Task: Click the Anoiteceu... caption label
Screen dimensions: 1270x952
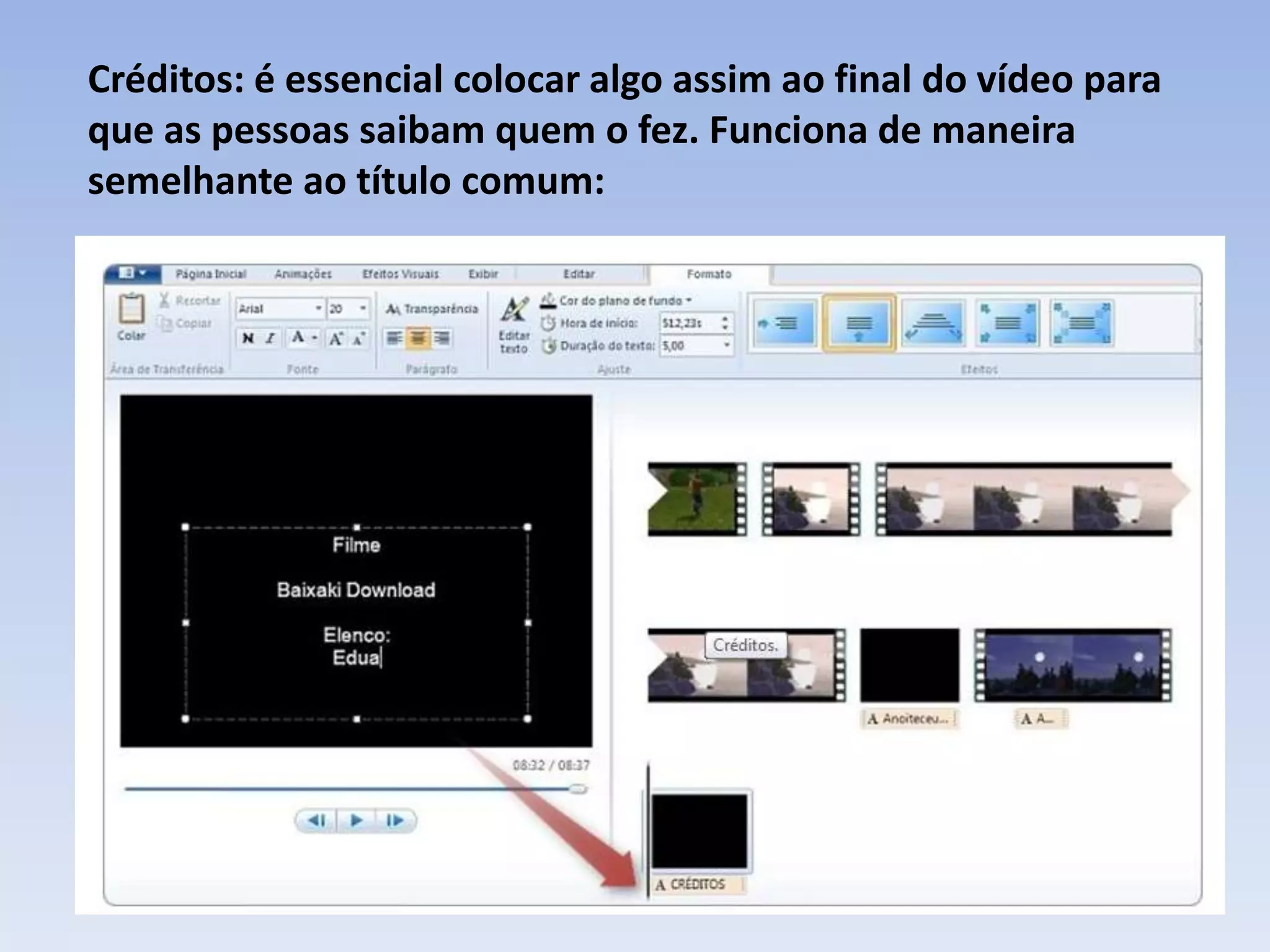Action: (x=909, y=719)
